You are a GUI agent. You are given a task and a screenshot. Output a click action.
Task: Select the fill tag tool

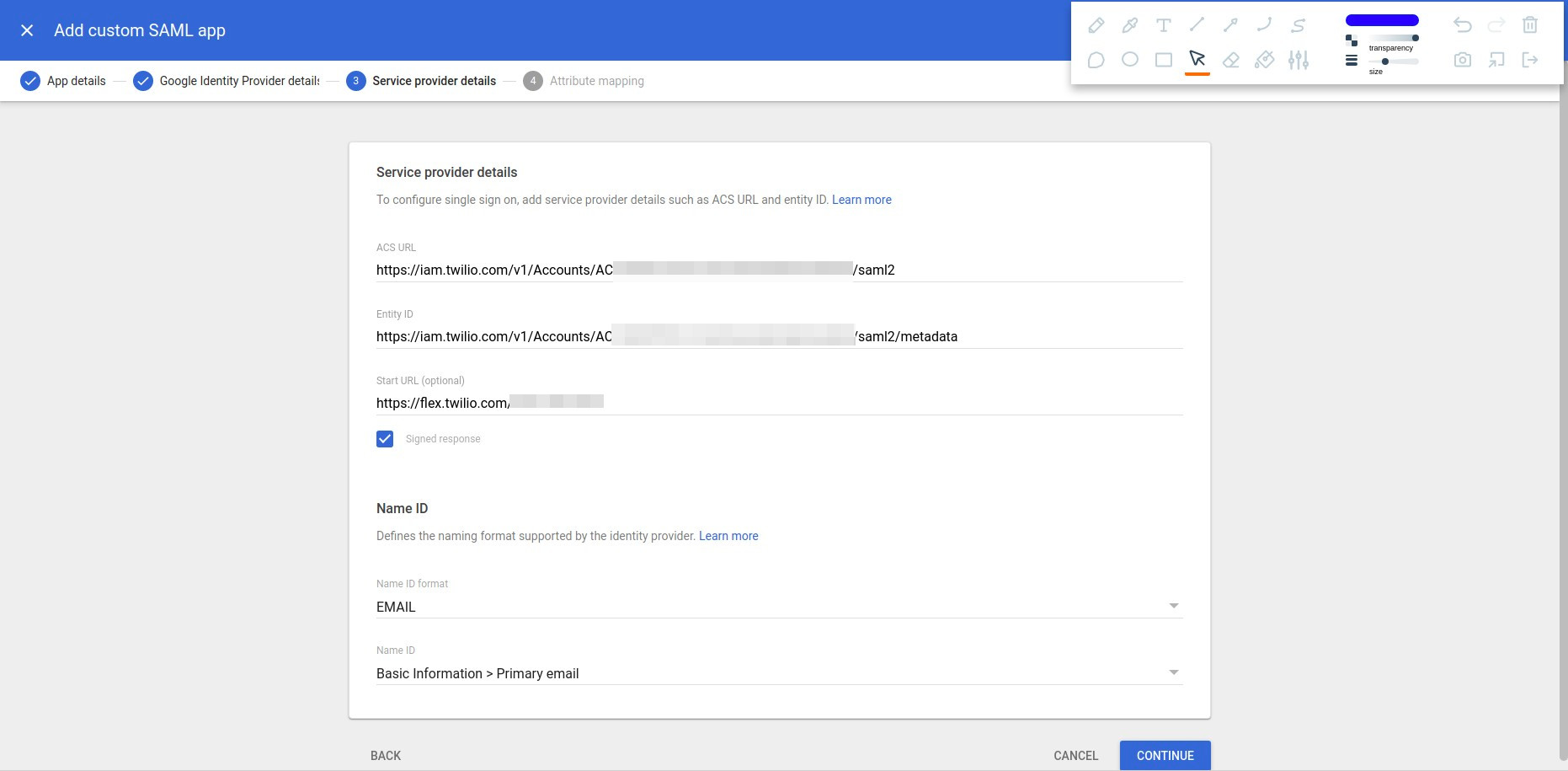tap(1264, 60)
